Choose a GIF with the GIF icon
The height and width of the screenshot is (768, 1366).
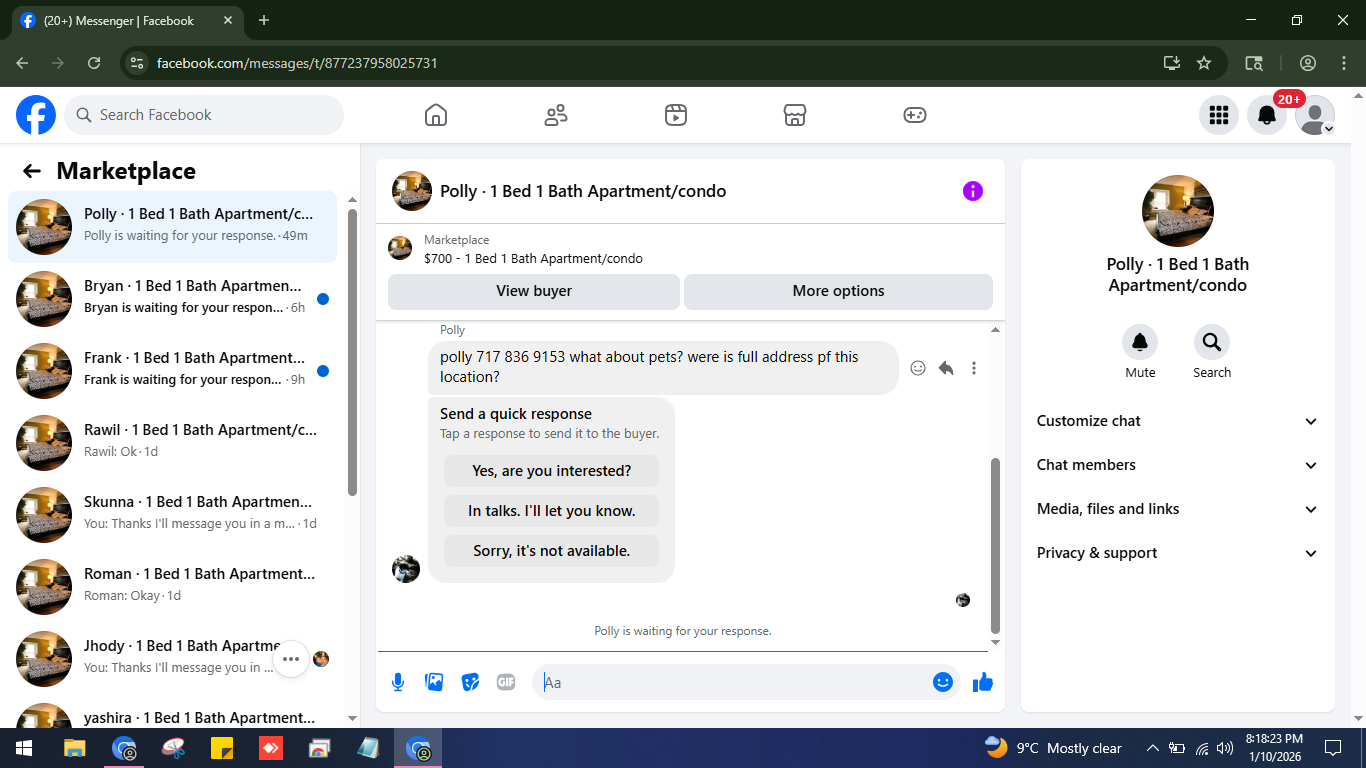506,682
